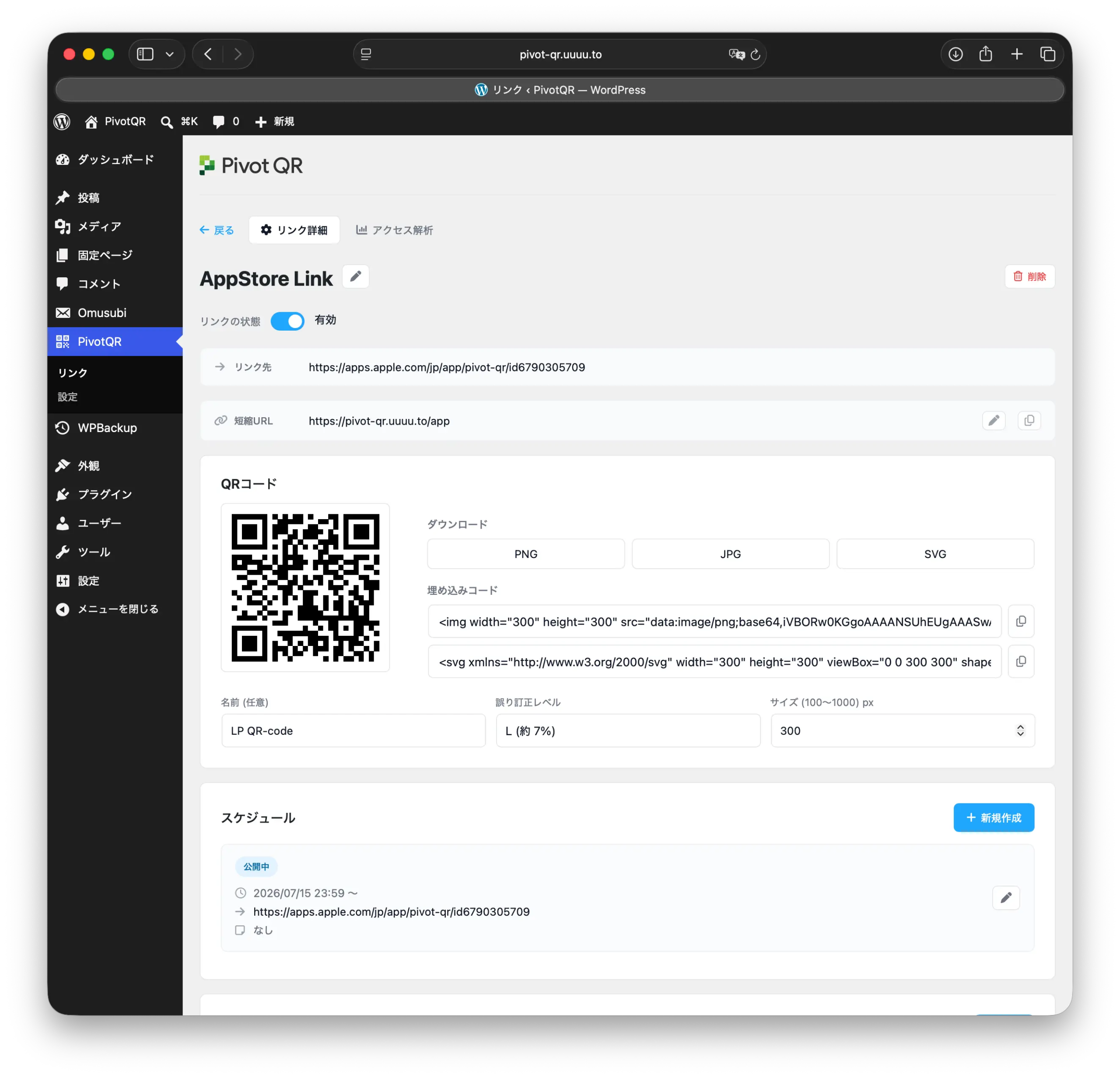Click the address bar pivot-qr.uuuu.to
1120x1078 pixels.
tap(560, 54)
